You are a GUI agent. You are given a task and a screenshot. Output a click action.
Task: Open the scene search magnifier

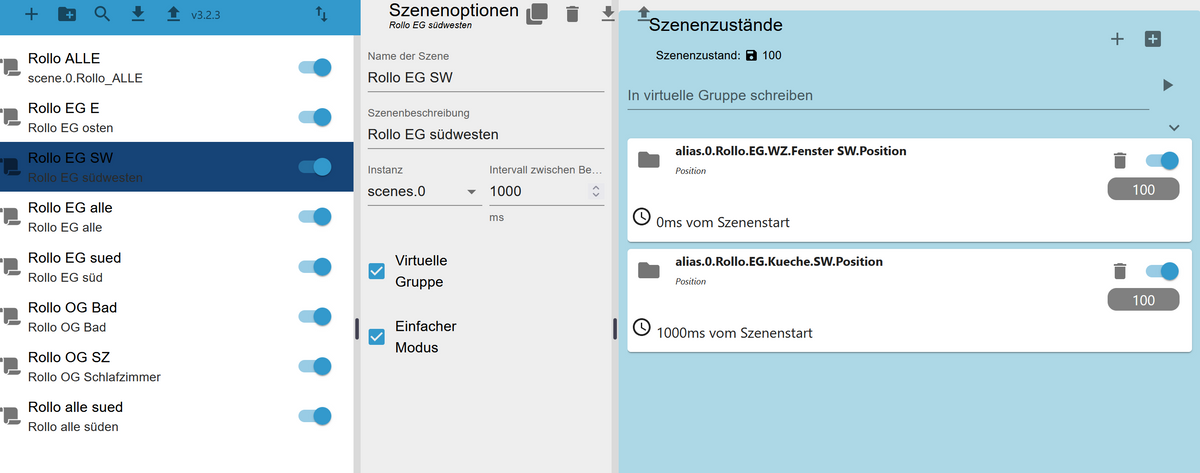(x=102, y=14)
